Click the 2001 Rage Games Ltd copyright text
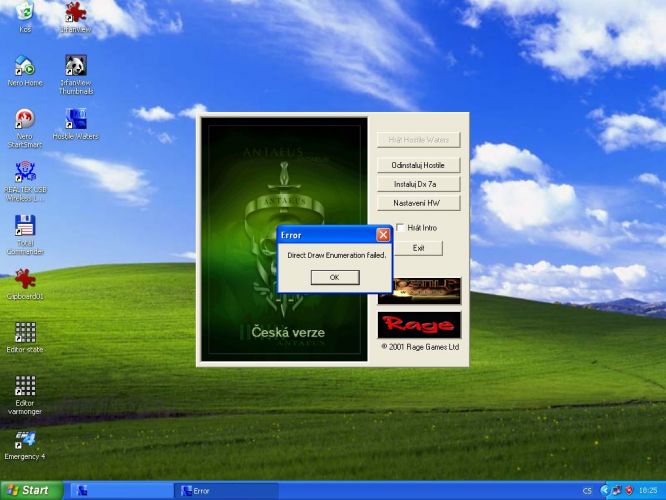 coord(420,347)
